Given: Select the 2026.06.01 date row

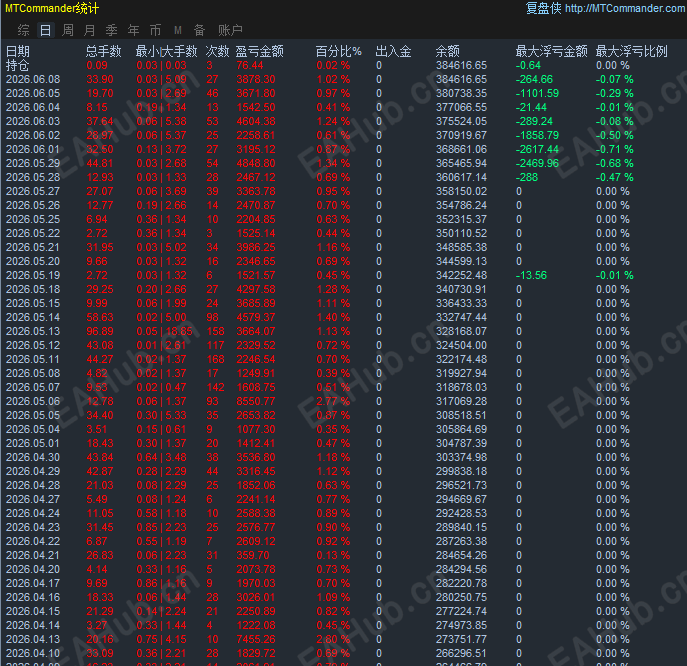Looking at the screenshot, I should (33, 149).
